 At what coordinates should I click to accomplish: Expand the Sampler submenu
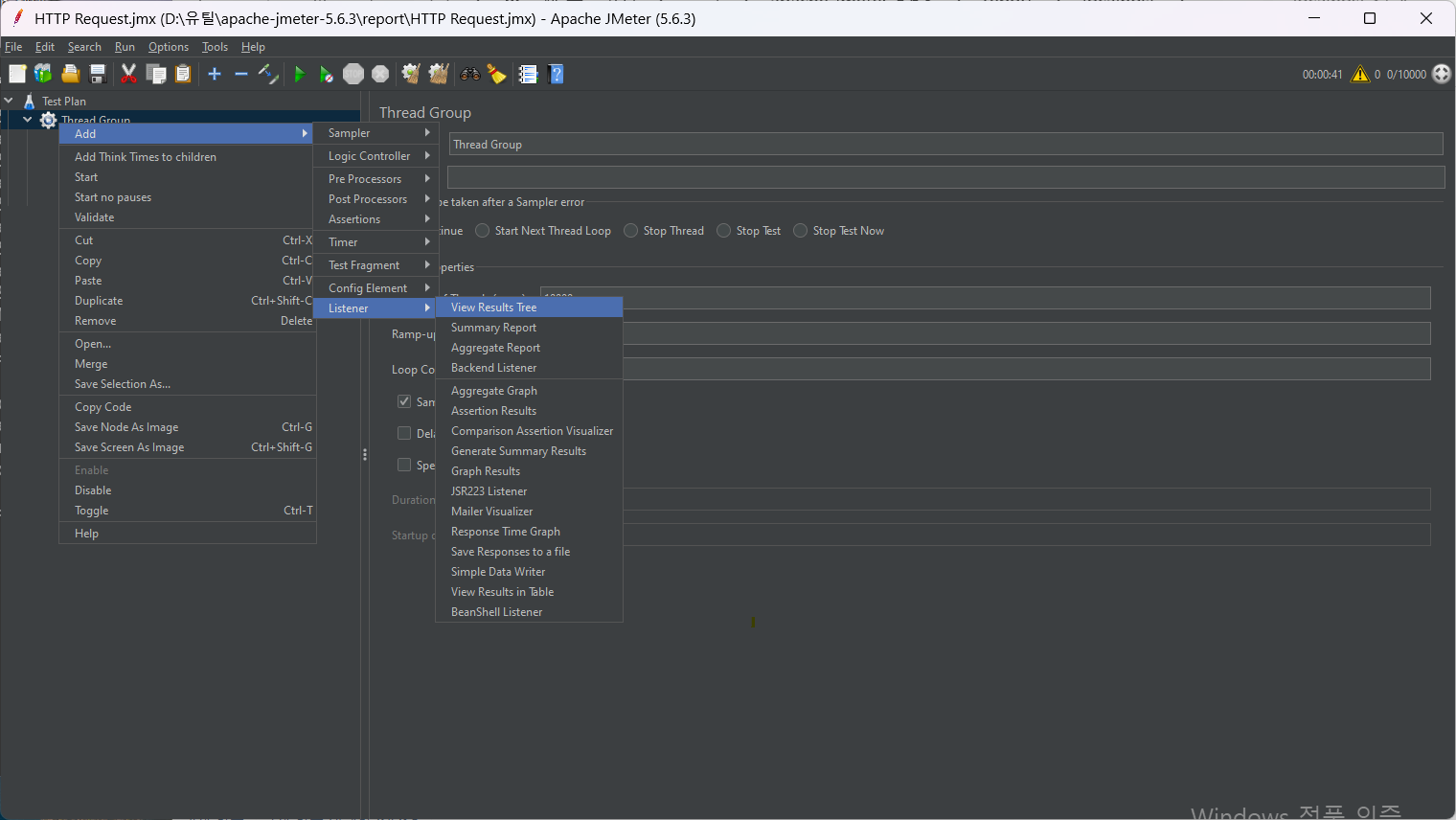pos(375,133)
